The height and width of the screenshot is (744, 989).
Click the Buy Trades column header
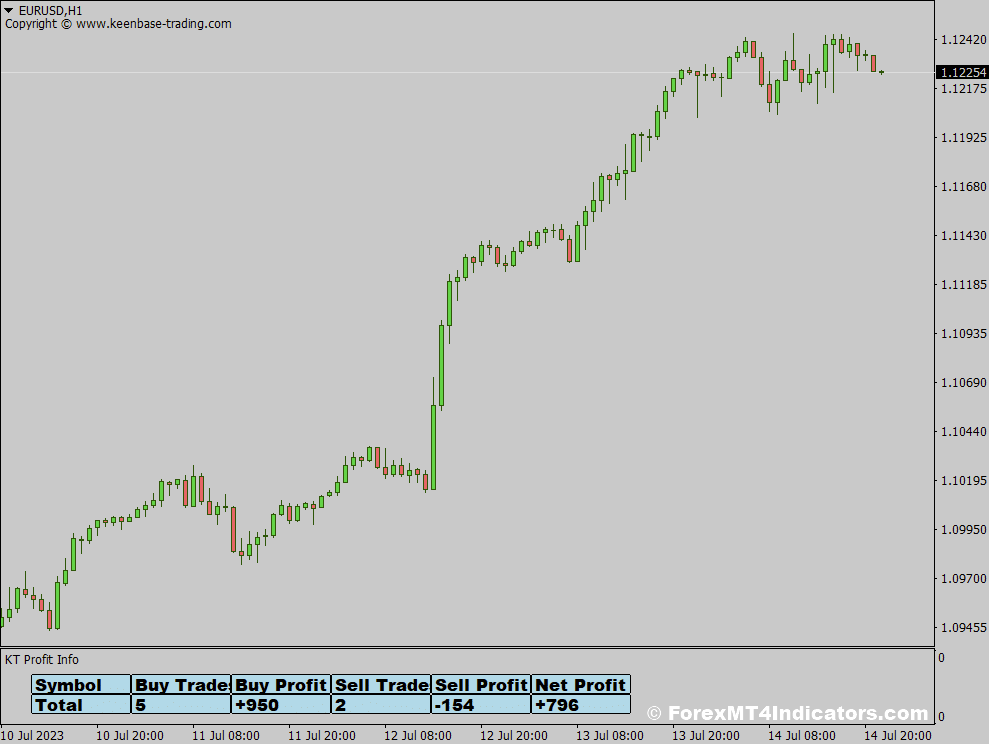click(x=181, y=685)
